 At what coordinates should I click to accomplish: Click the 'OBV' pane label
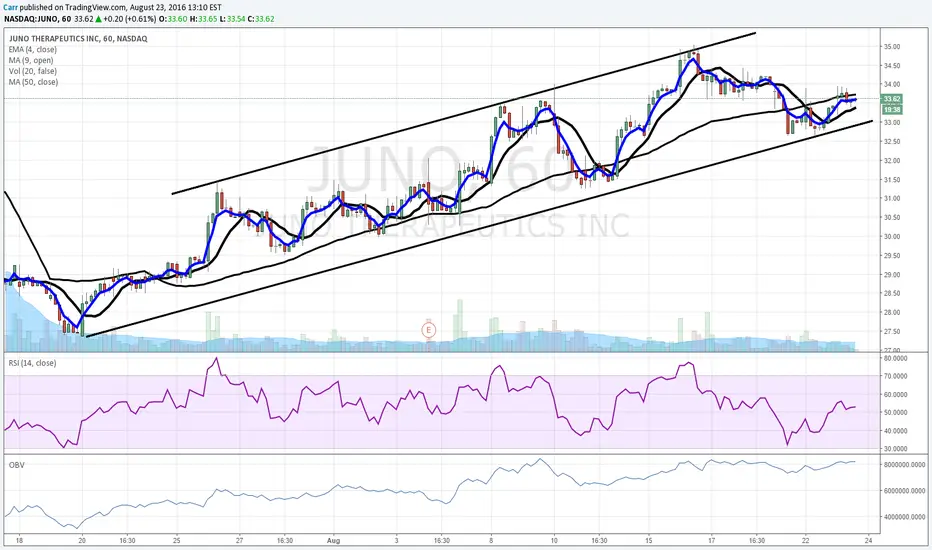pos(17,465)
